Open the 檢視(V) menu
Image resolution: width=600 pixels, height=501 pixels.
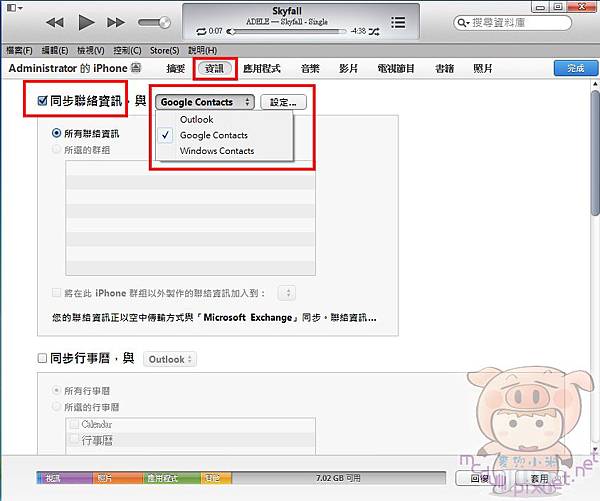91,51
